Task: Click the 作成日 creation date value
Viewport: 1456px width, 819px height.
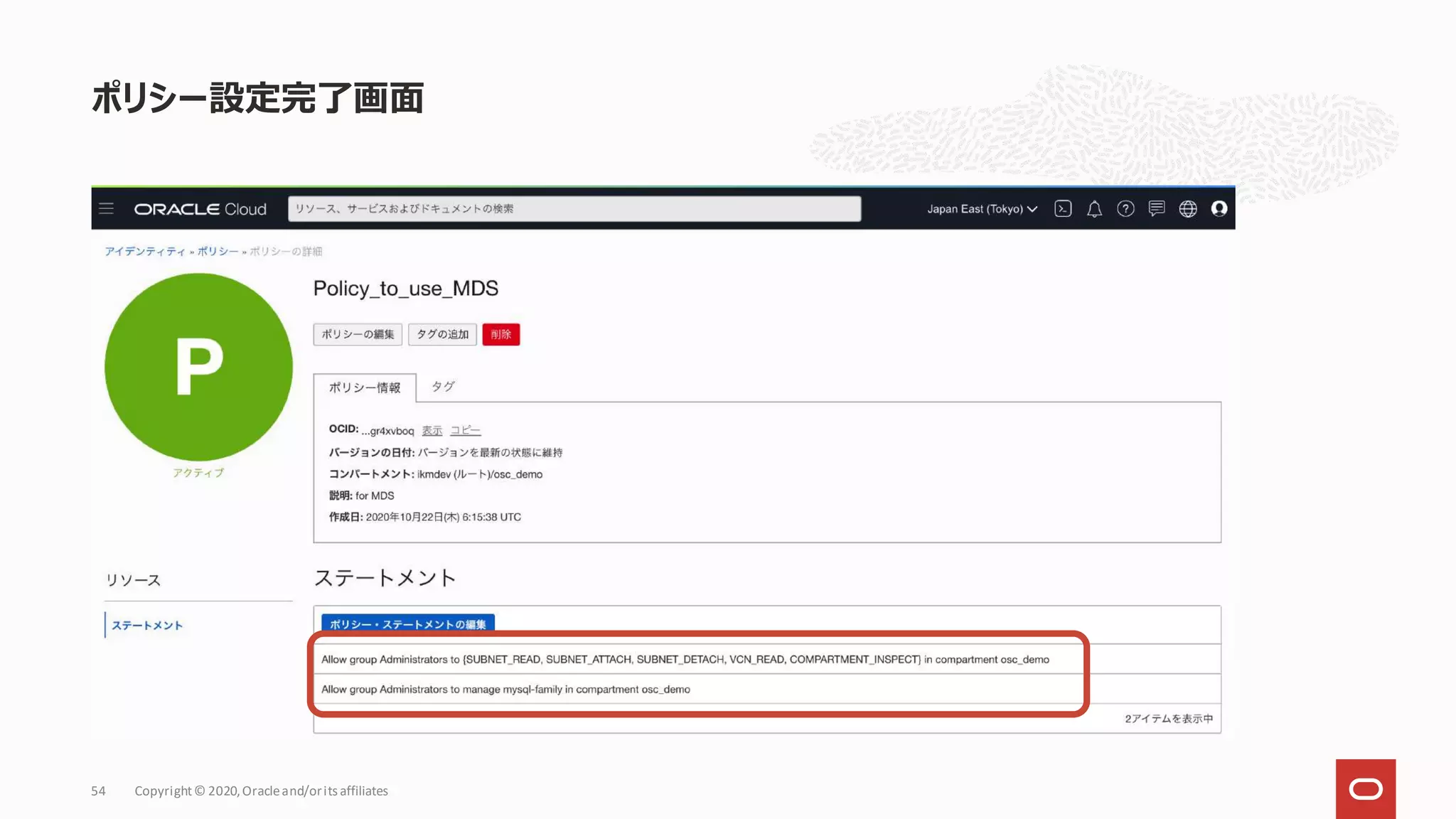Action: click(444, 517)
